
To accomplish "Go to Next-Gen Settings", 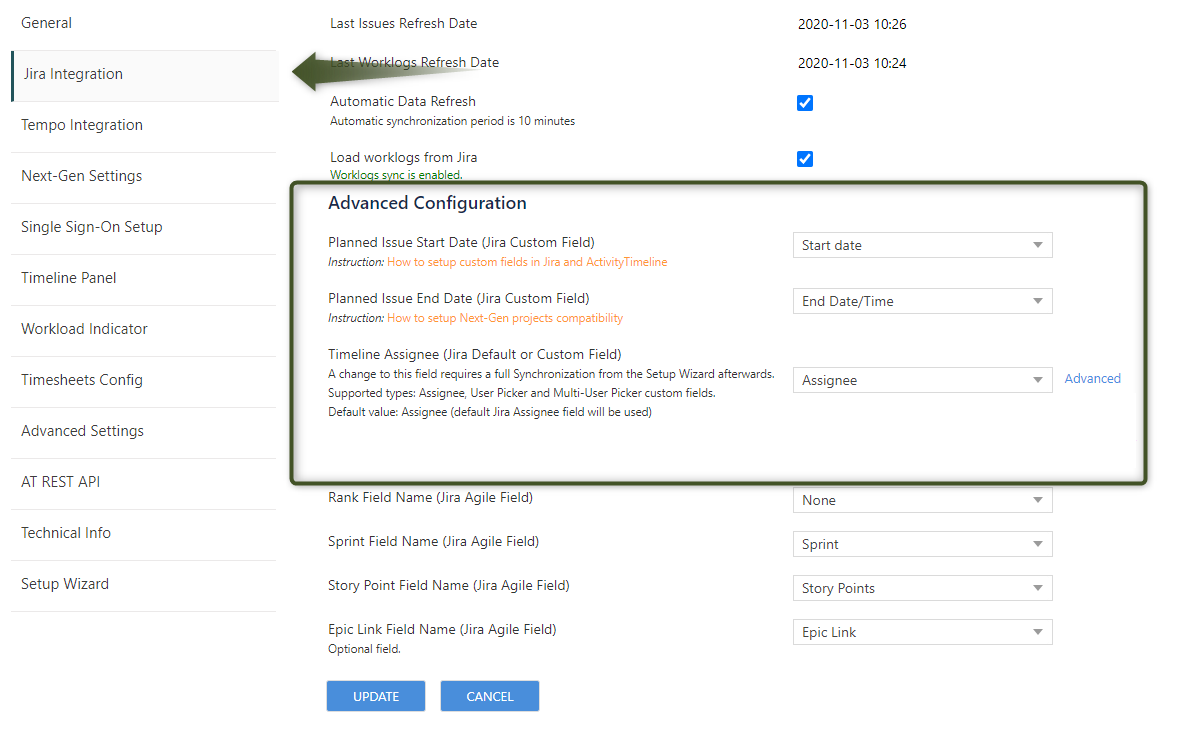I will (x=82, y=176).
